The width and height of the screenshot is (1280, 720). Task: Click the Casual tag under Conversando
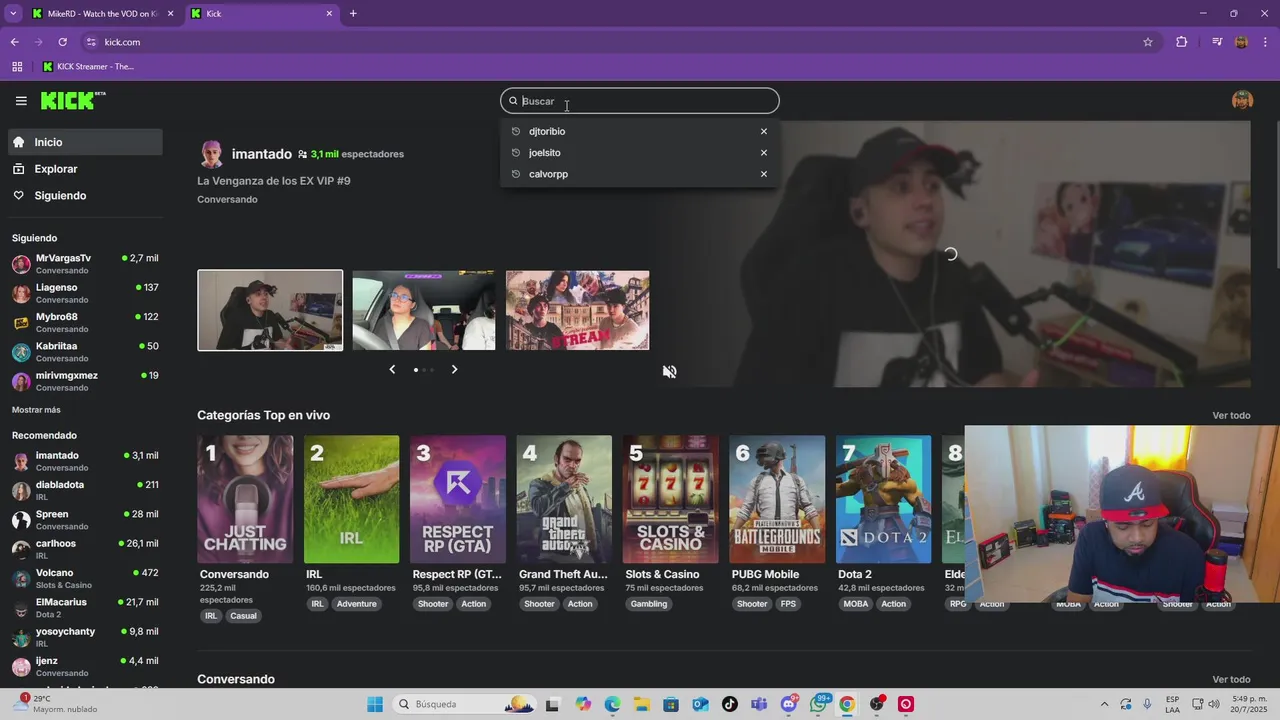(x=243, y=616)
